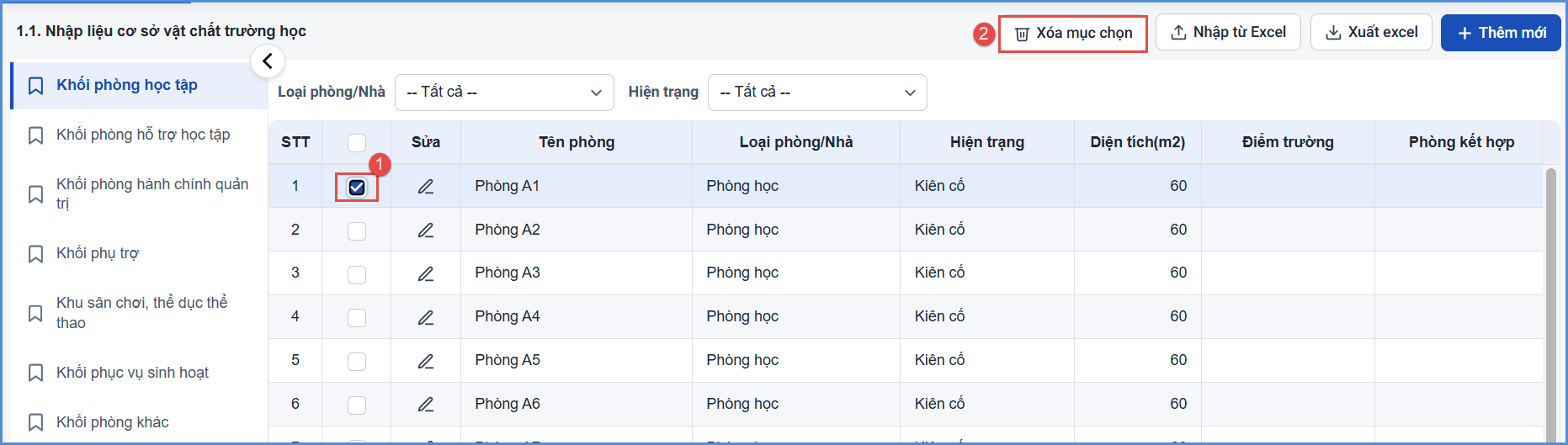Click pencil edit icon for Phòng A2
1568x445 pixels.
tap(426, 230)
